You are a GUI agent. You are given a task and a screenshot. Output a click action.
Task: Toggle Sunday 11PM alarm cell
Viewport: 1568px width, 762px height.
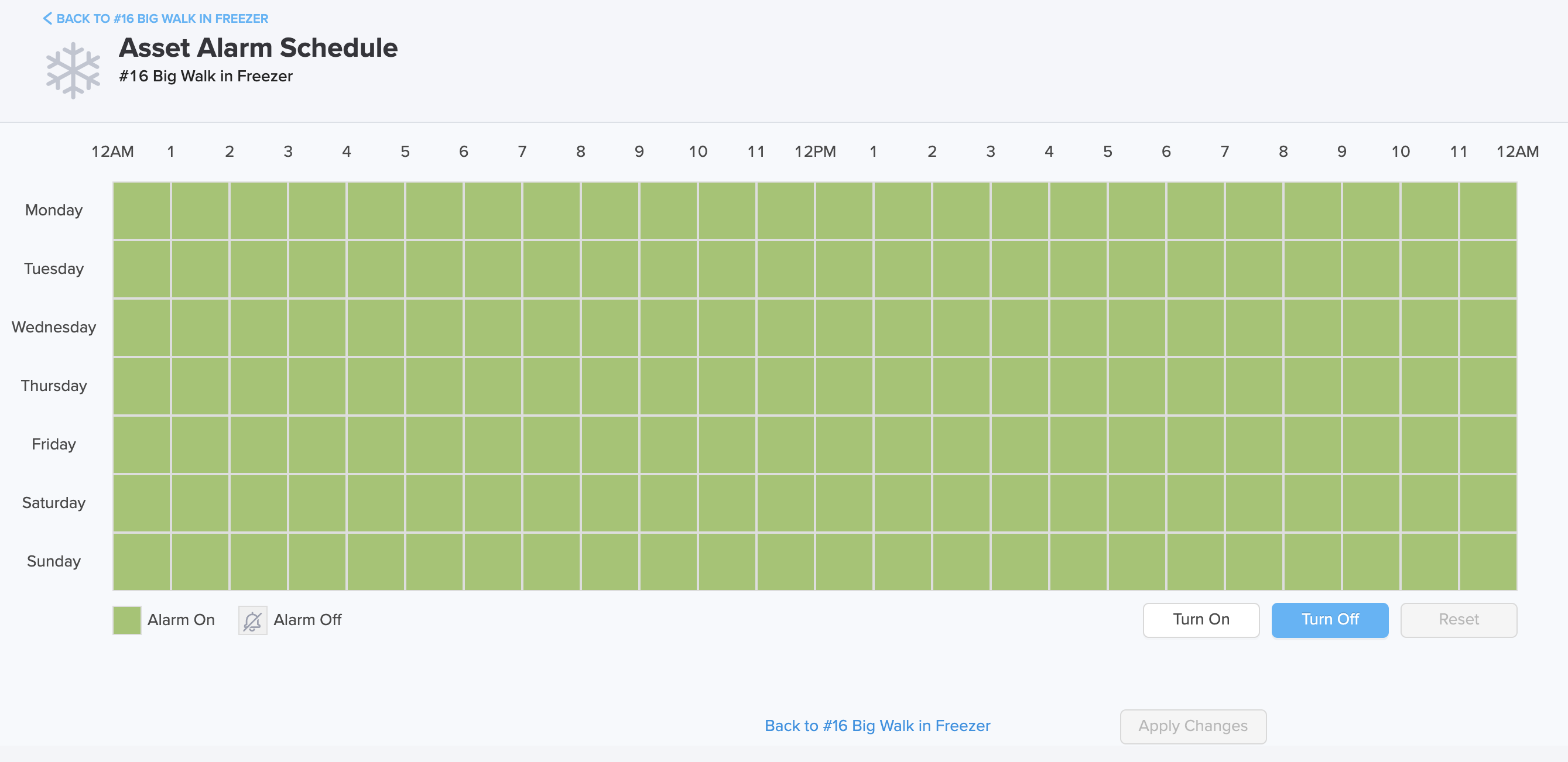1488,561
